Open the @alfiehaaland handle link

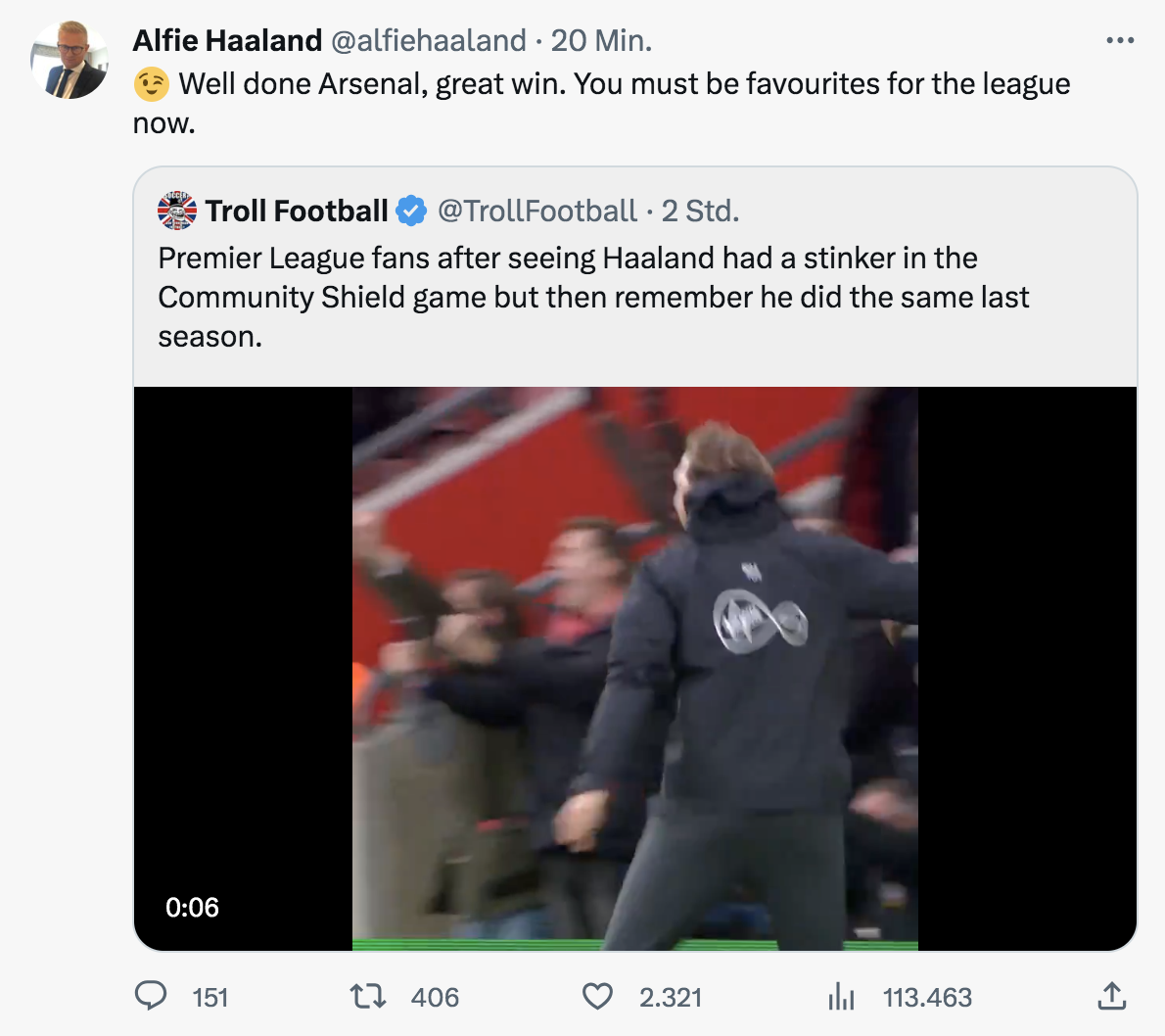[x=429, y=40]
